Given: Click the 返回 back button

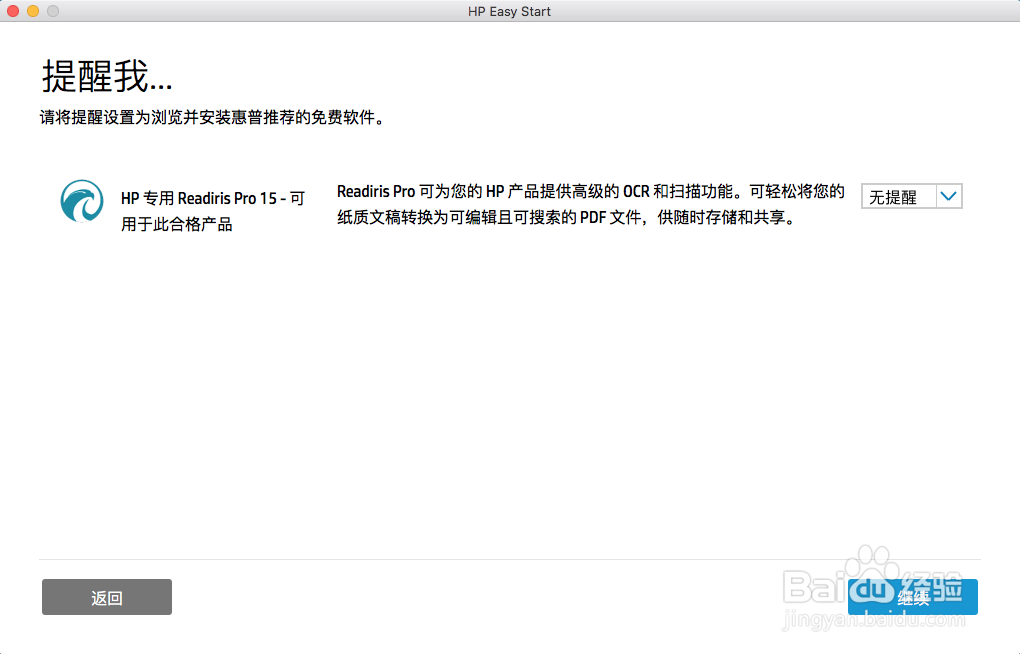Looking at the screenshot, I should tap(107, 597).
